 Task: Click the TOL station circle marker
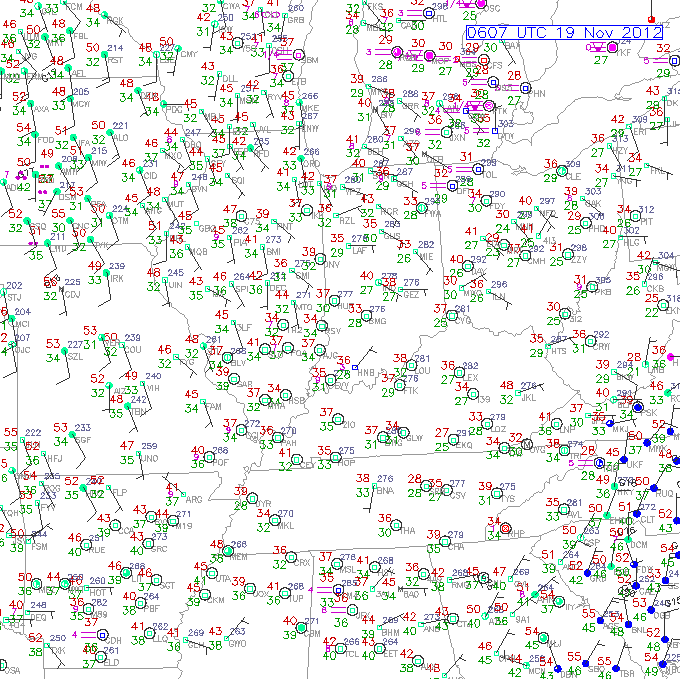tap(477, 169)
